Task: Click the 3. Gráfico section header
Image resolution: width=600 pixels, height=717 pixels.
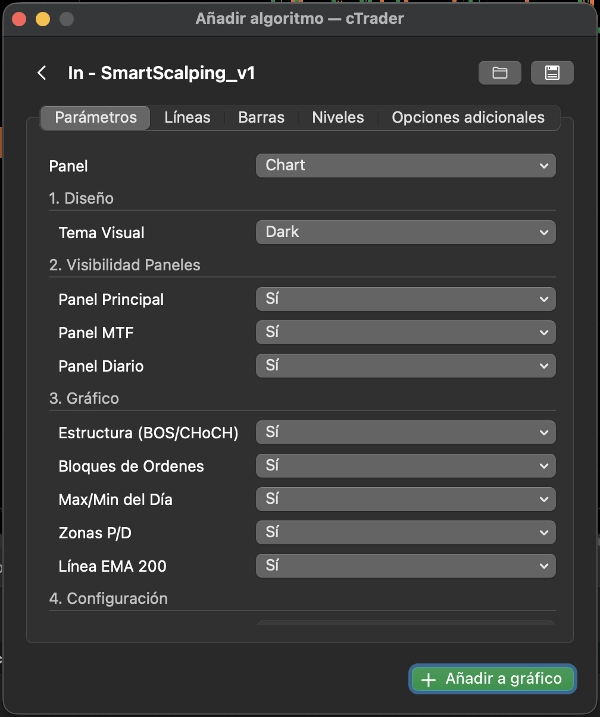Action: pos(84,398)
